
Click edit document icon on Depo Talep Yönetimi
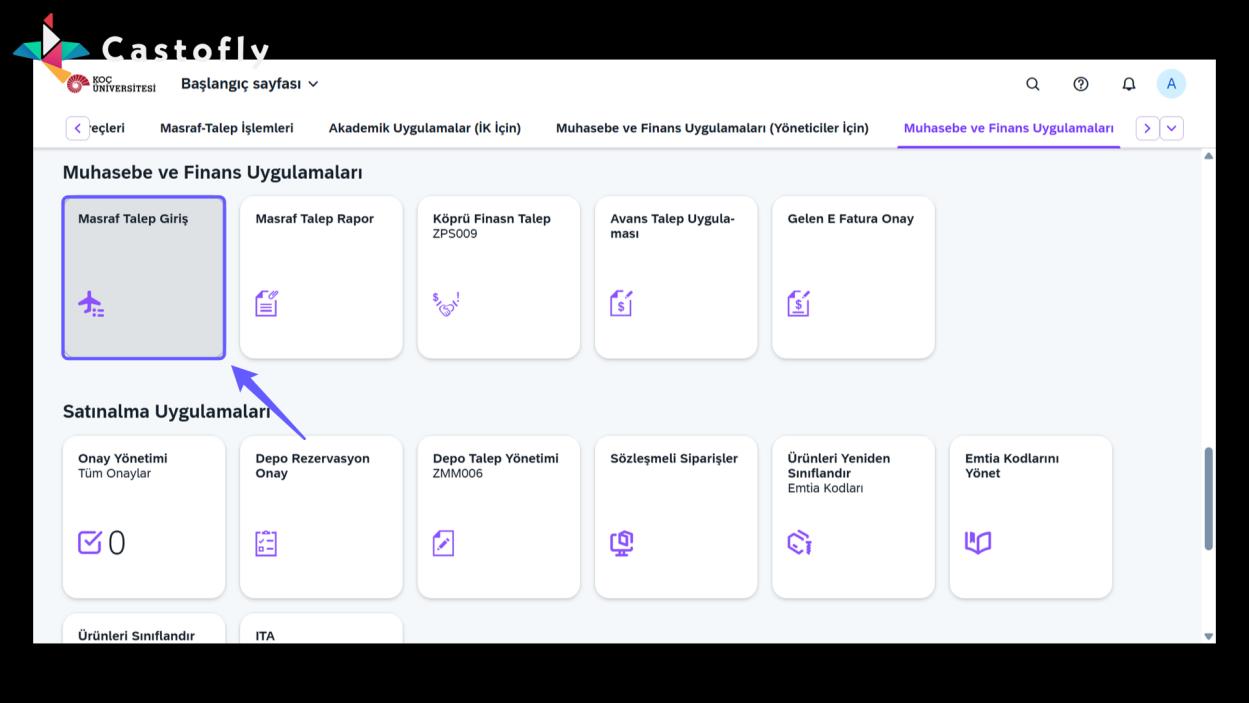[x=443, y=543]
